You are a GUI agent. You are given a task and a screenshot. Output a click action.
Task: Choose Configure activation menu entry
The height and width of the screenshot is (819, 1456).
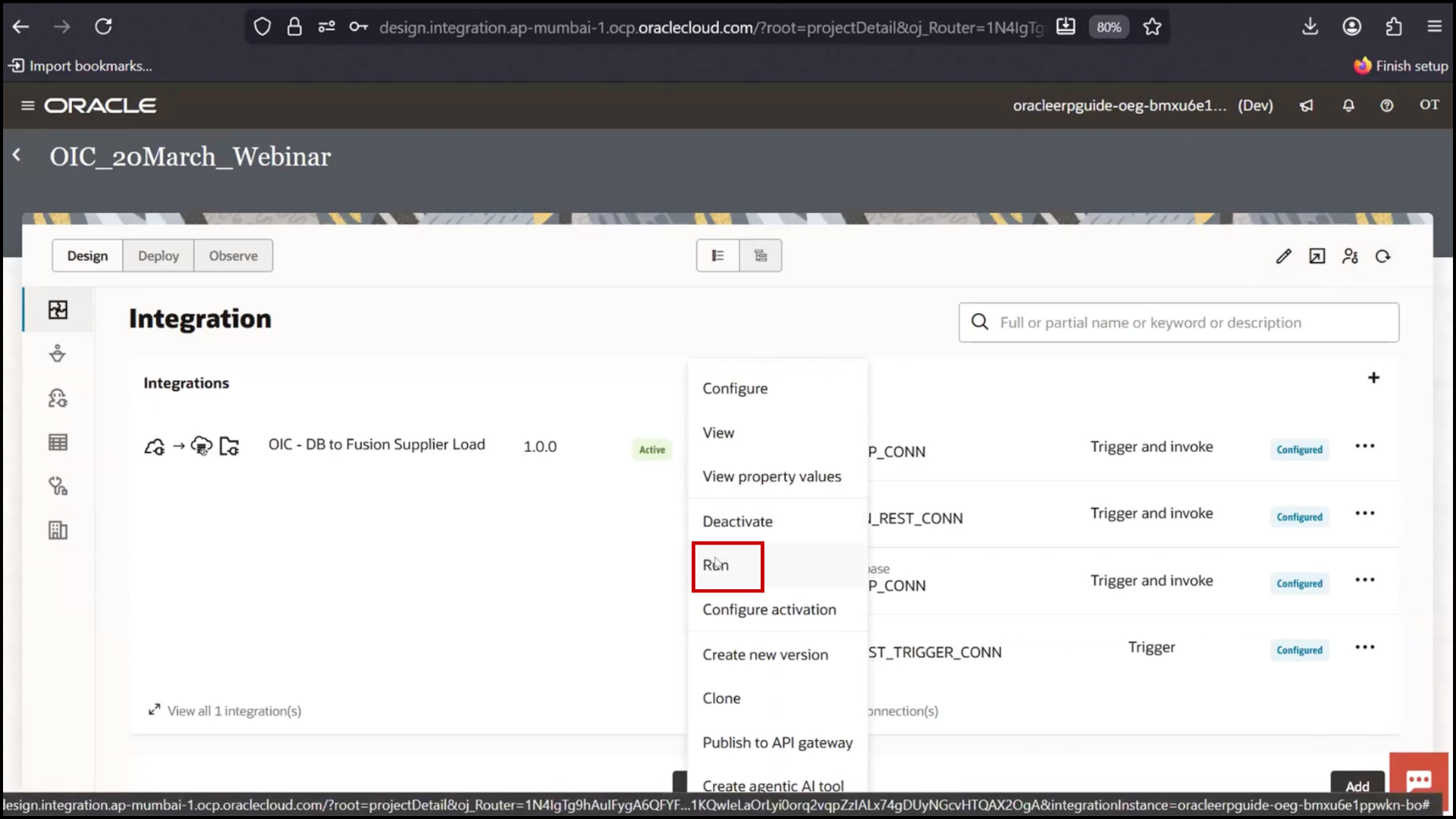point(777,610)
